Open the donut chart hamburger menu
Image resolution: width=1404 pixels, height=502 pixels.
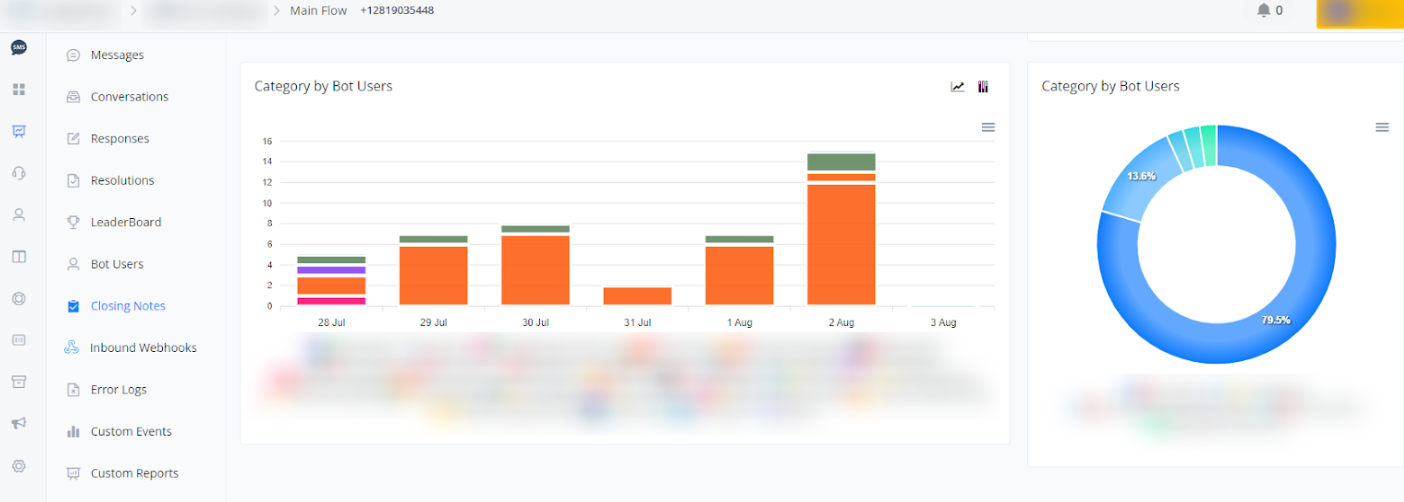[1382, 127]
